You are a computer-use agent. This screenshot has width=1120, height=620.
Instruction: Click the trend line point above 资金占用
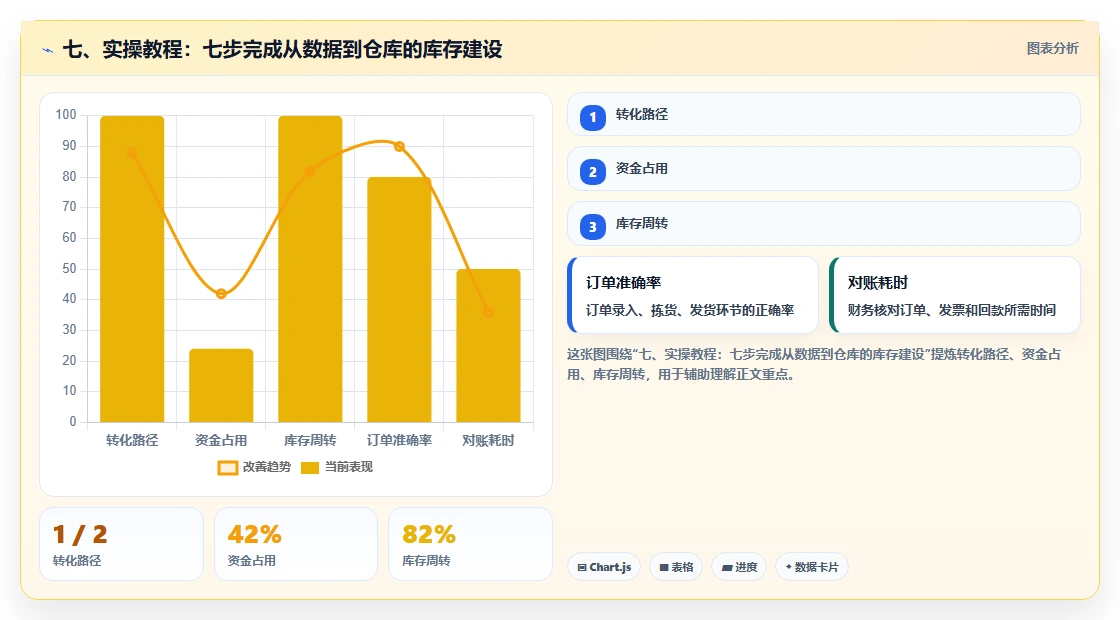[221, 294]
